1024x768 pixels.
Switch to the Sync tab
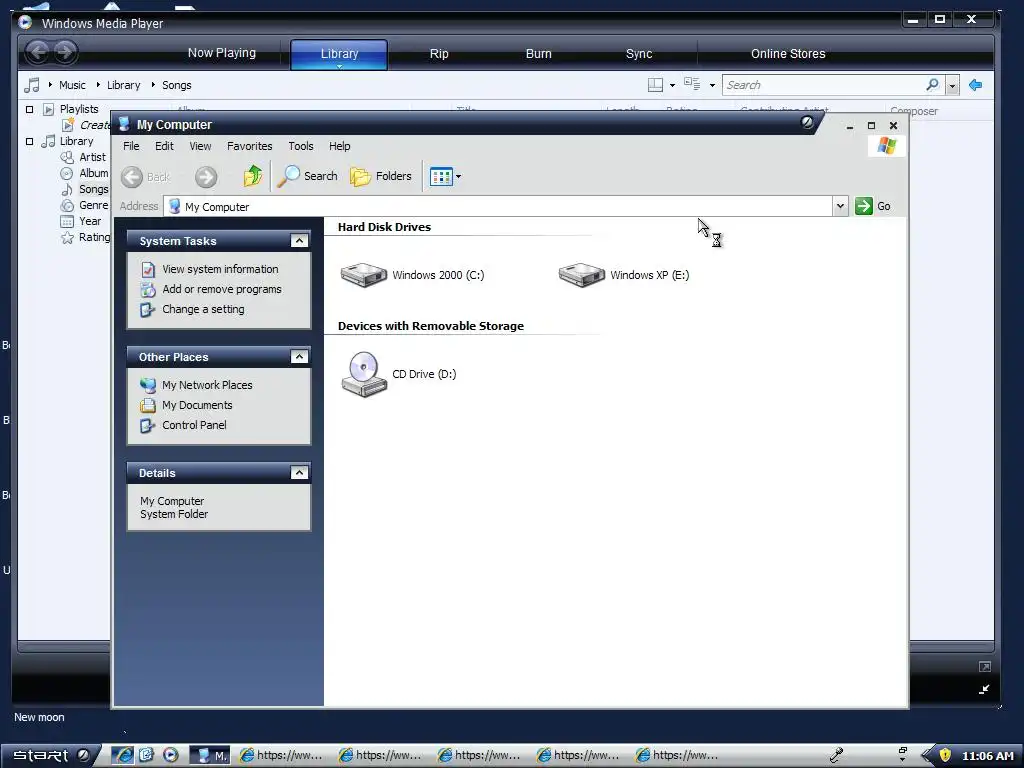click(x=639, y=54)
